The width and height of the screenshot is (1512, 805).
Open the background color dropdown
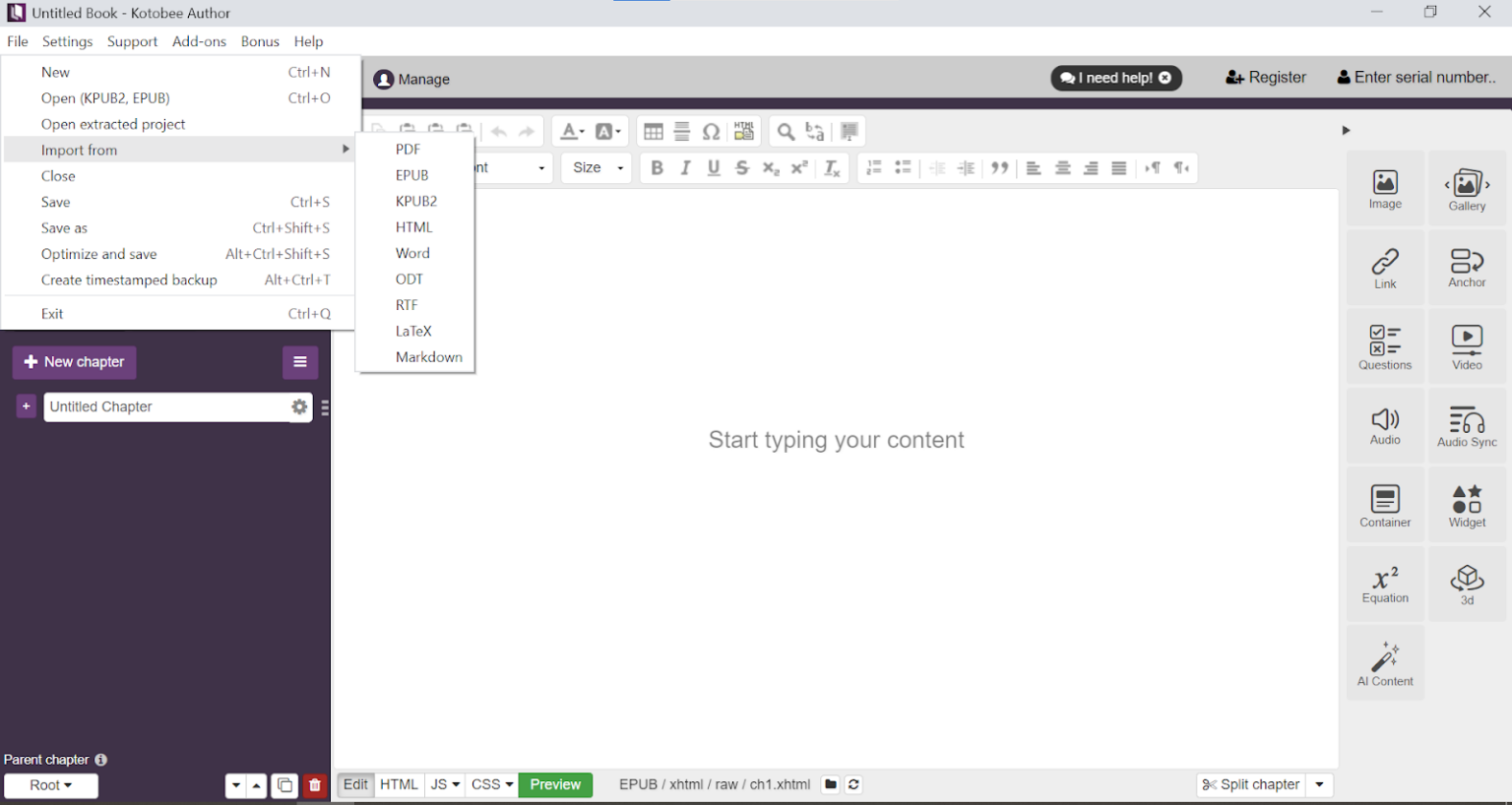click(607, 132)
